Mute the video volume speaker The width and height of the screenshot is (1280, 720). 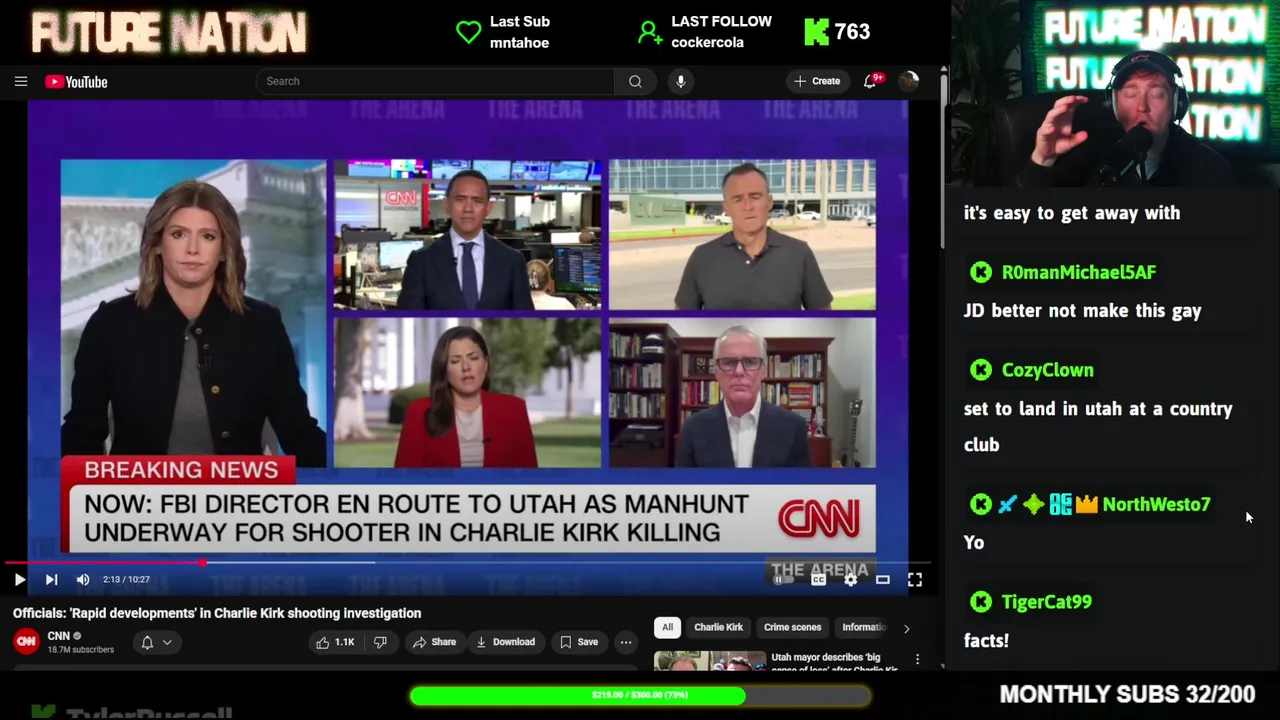[83, 579]
